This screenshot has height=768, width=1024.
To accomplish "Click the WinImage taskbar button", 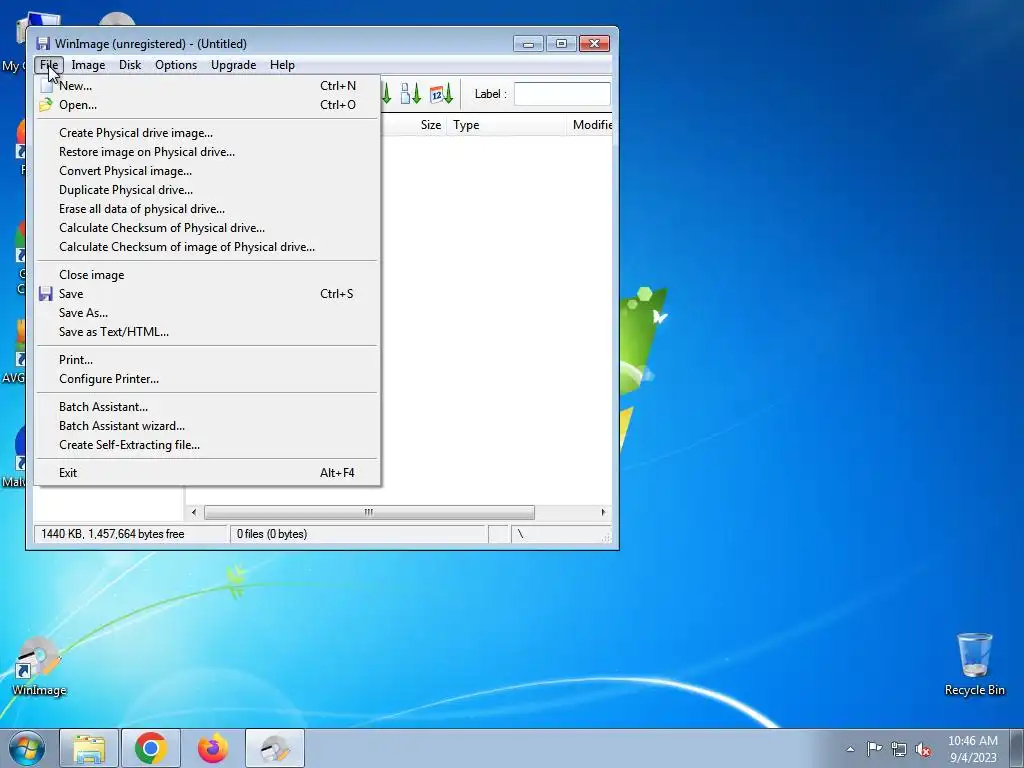I will (x=275, y=748).
